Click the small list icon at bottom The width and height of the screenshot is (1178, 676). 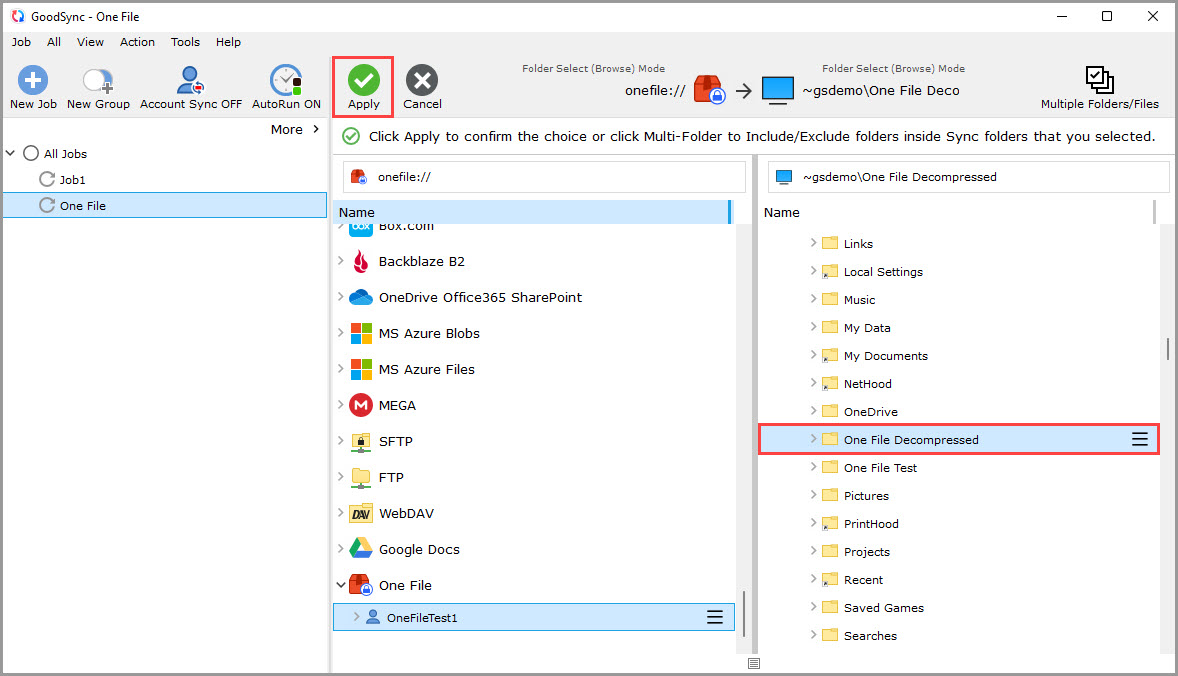754,663
